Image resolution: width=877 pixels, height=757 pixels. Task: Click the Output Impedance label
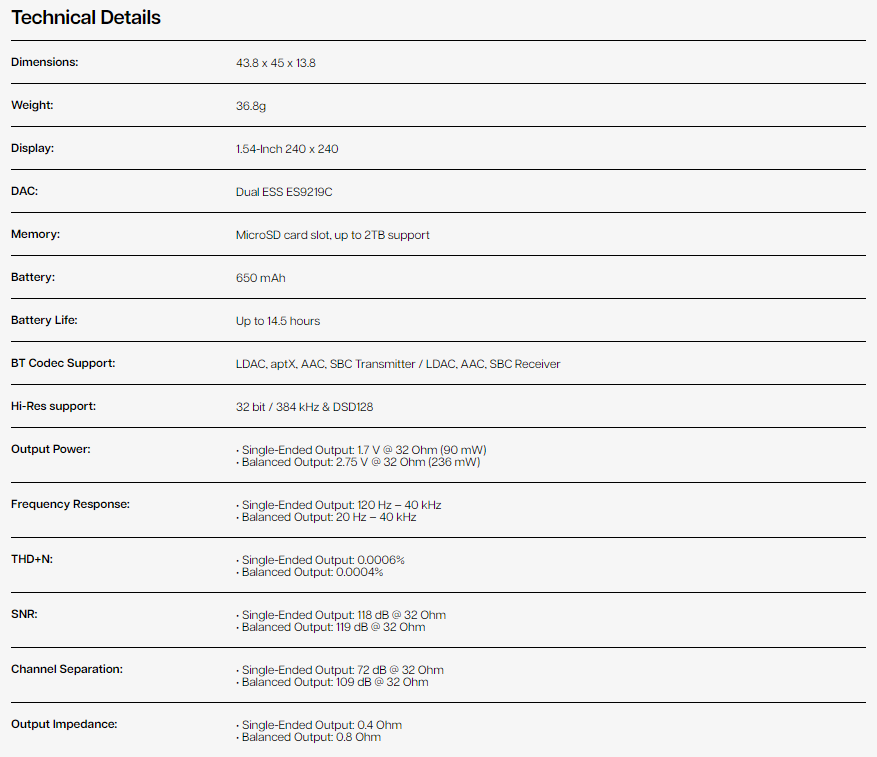point(64,724)
